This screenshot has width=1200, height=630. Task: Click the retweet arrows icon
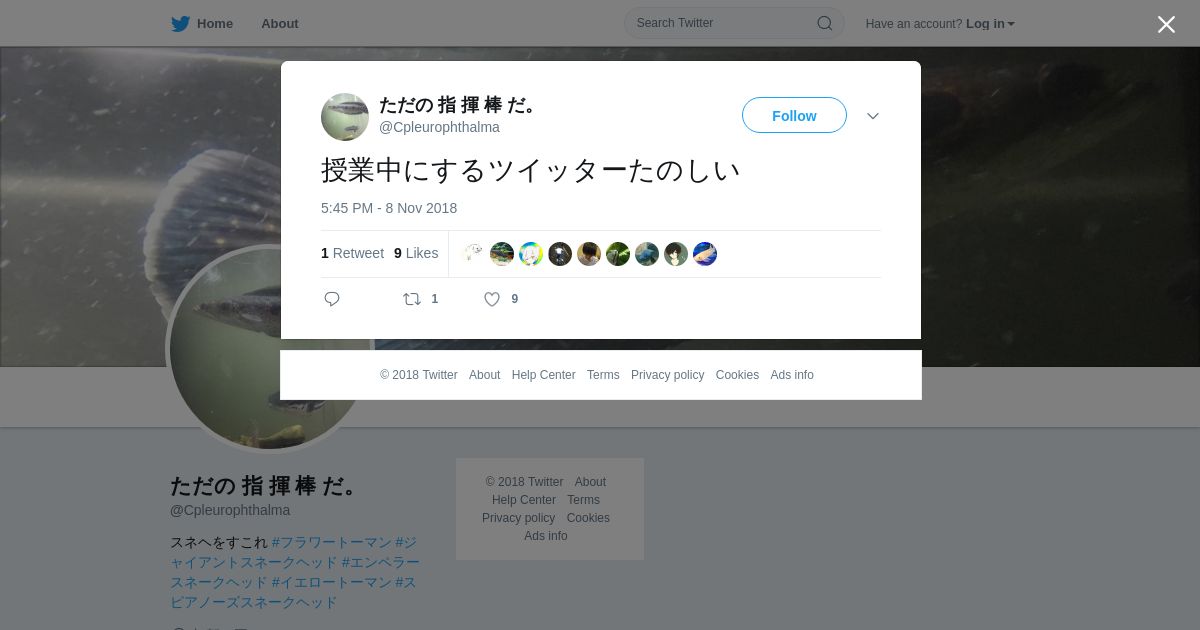[x=412, y=299]
